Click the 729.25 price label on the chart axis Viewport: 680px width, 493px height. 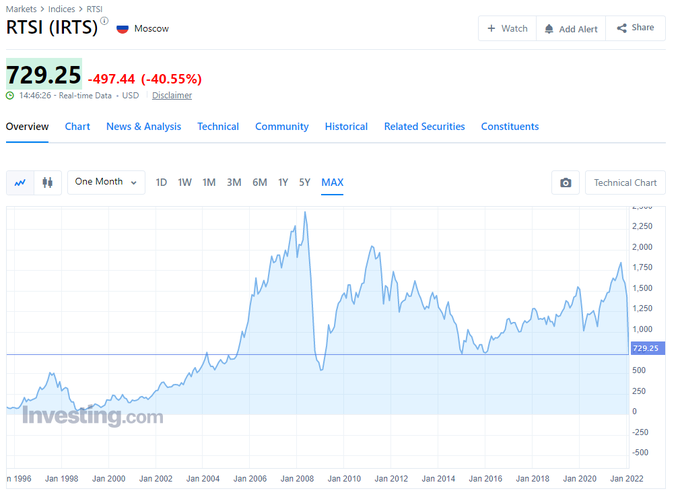coord(647,348)
